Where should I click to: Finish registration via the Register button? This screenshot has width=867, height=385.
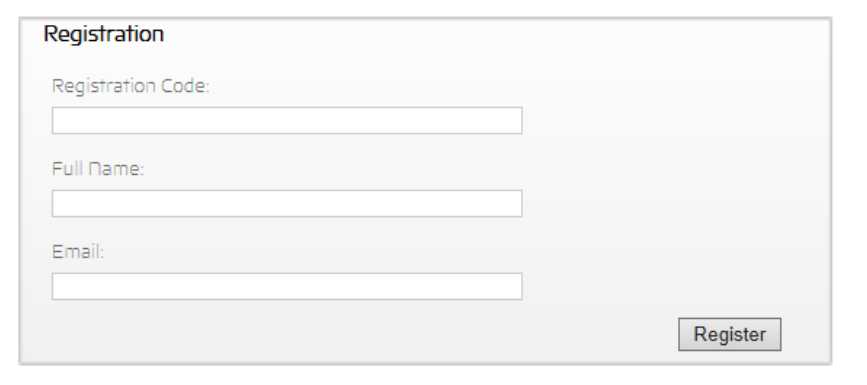coord(730,334)
